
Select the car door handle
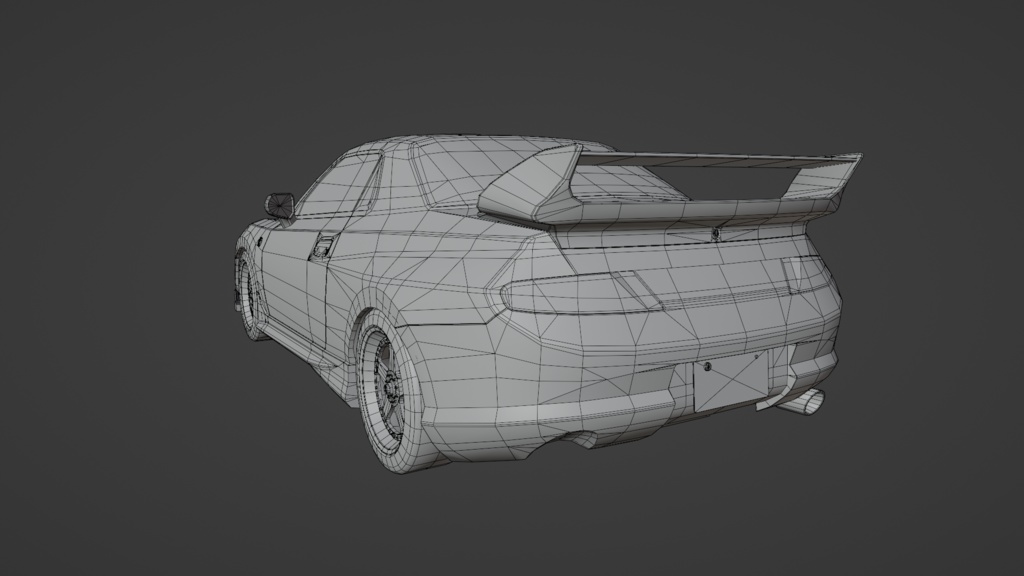point(323,247)
